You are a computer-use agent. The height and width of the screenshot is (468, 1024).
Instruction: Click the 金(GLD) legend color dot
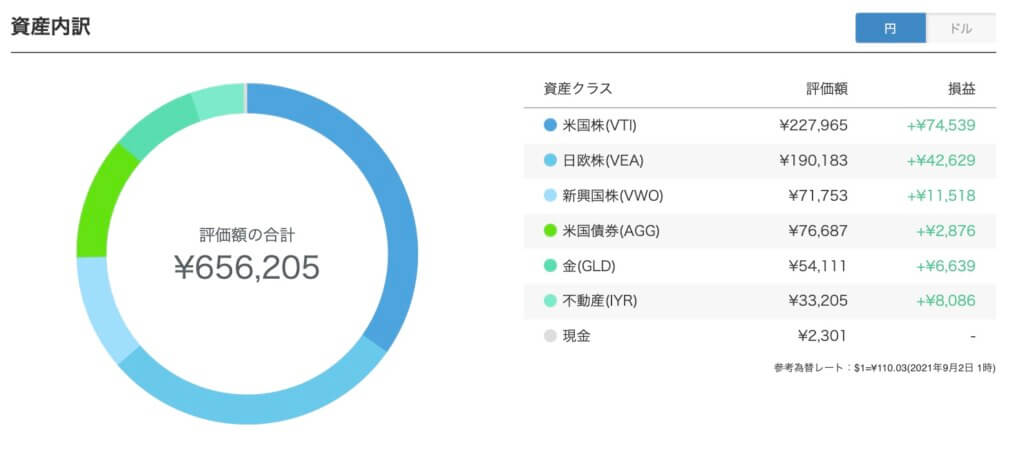pyautogui.click(x=550, y=266)
